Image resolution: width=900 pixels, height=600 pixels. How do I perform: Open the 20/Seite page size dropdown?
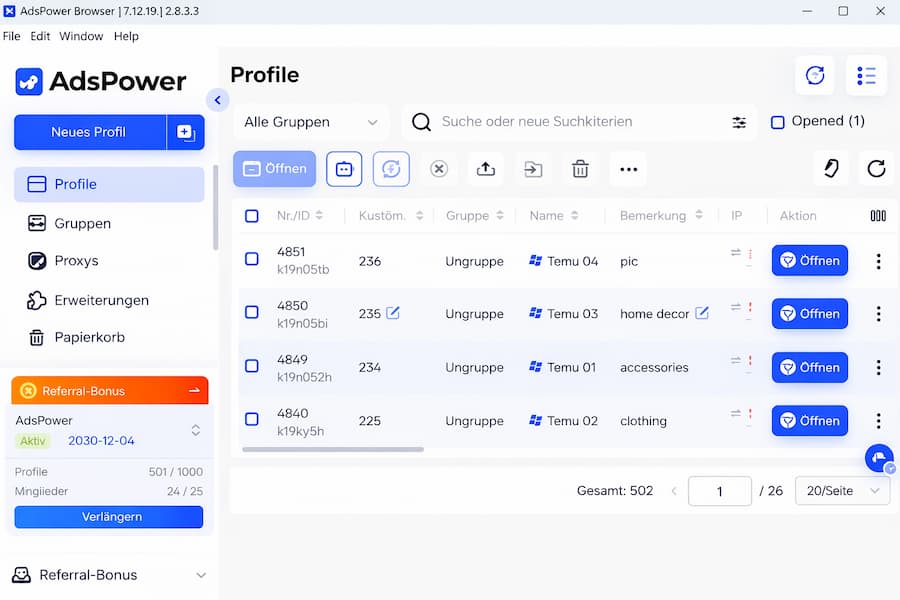coord(842,491)
